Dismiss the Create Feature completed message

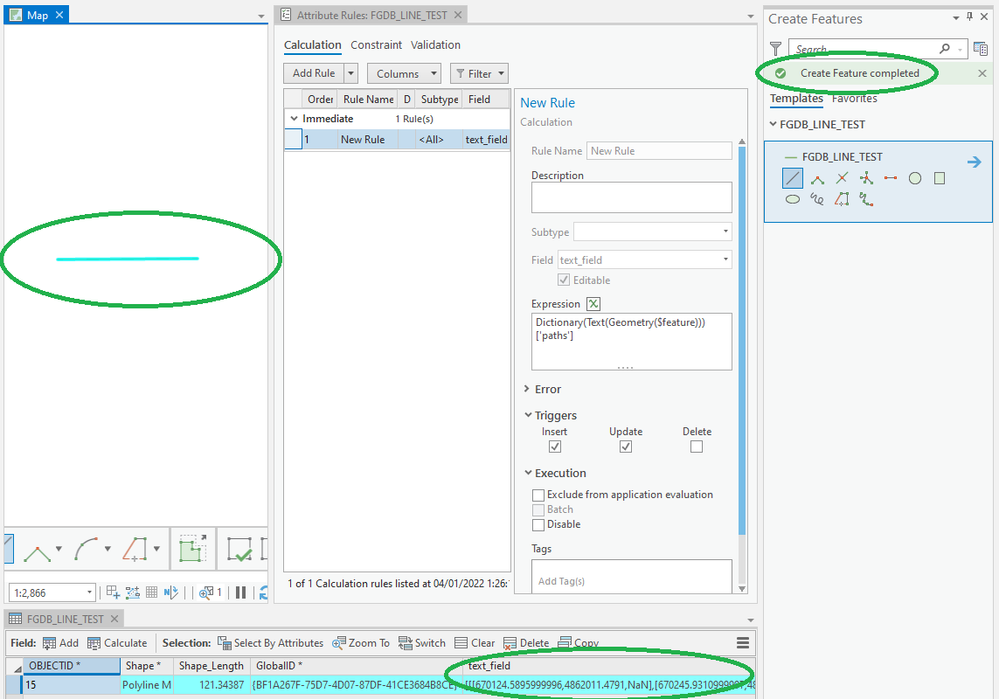click(982, 73)
